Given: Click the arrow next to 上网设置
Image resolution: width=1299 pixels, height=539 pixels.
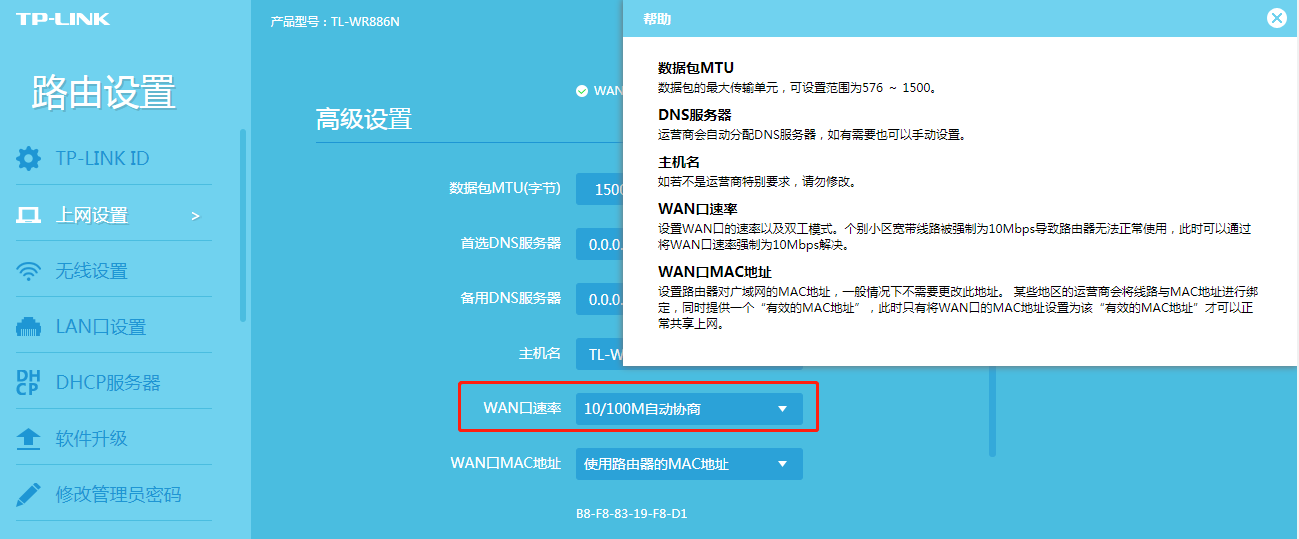Looking at the screenshot, I should pyautogui.click(x=195, y=216).
